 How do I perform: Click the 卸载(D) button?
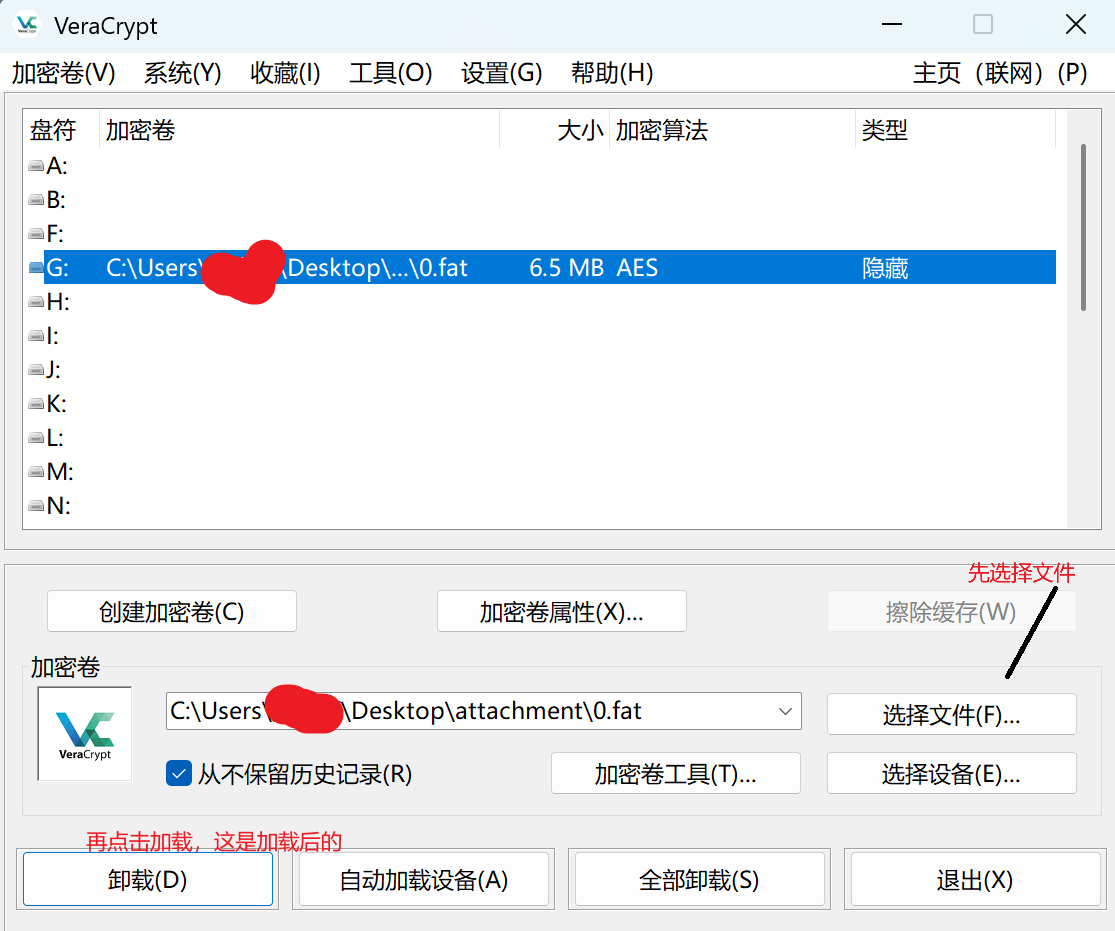point(148,880)
